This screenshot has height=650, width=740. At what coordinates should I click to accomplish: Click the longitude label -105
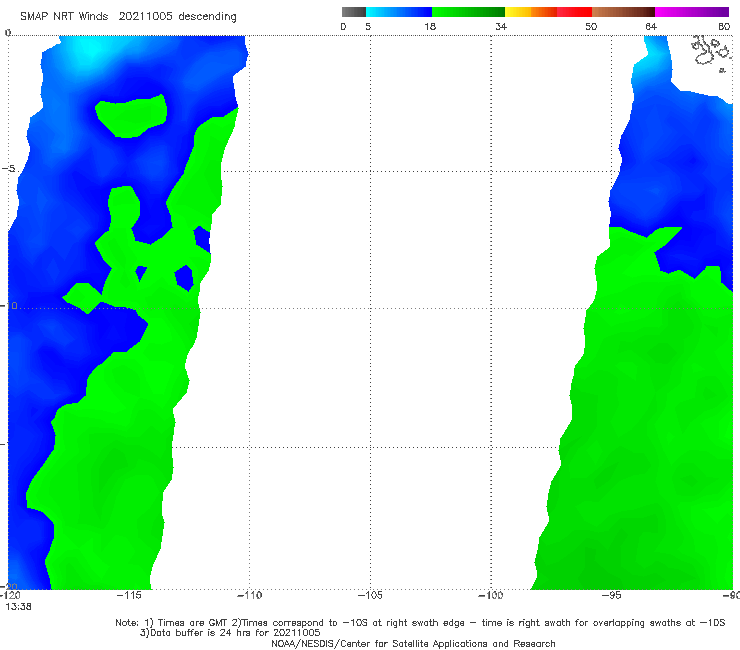click(x=370, y=595)
